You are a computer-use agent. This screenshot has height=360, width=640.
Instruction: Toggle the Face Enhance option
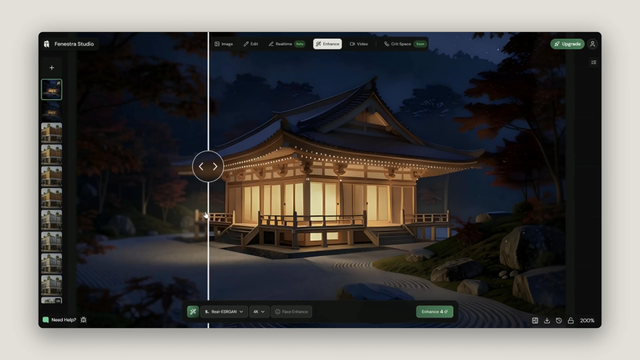click(291, 311)
